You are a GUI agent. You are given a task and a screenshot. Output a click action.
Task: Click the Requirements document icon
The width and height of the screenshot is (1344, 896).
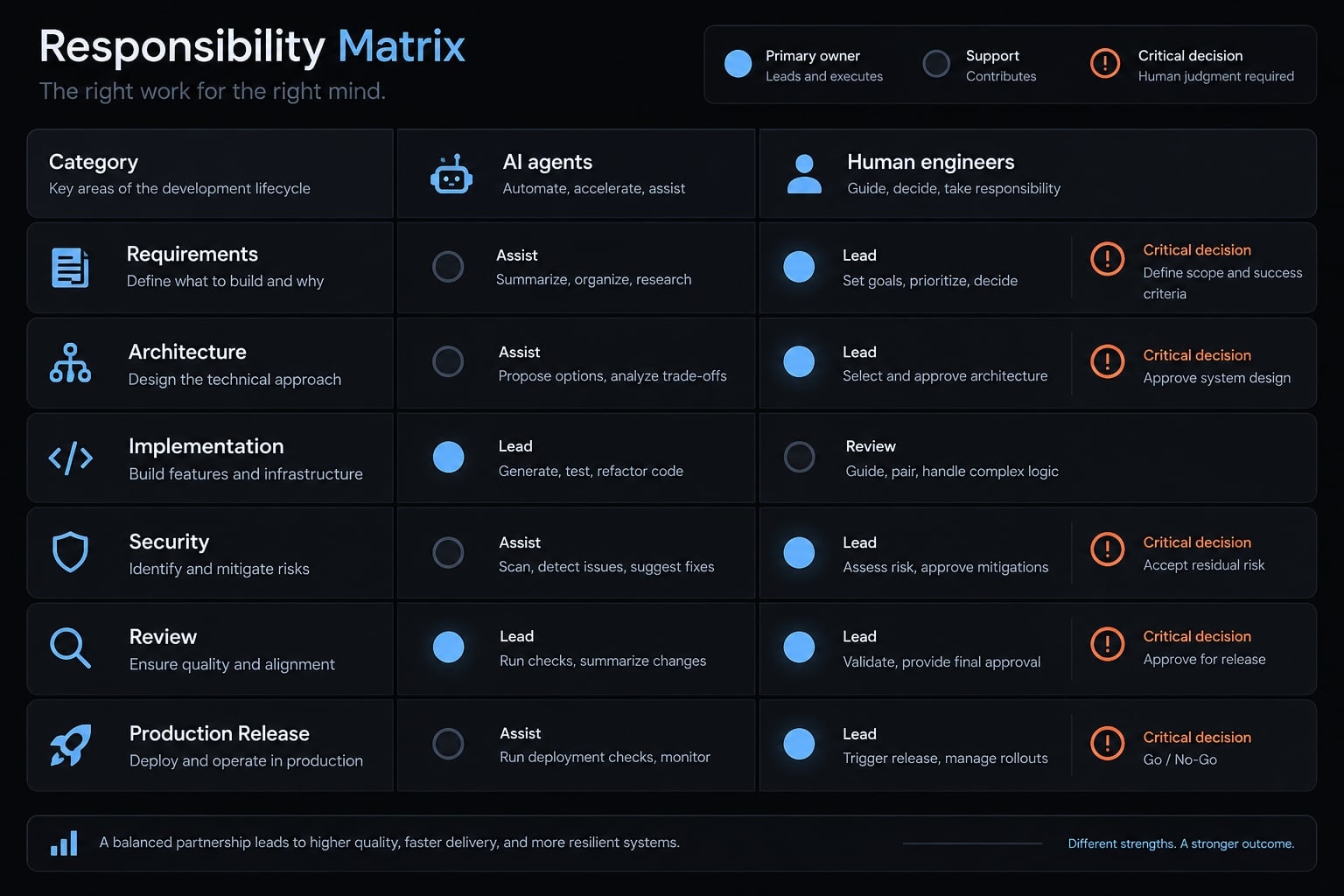click(x=70, y=268)
